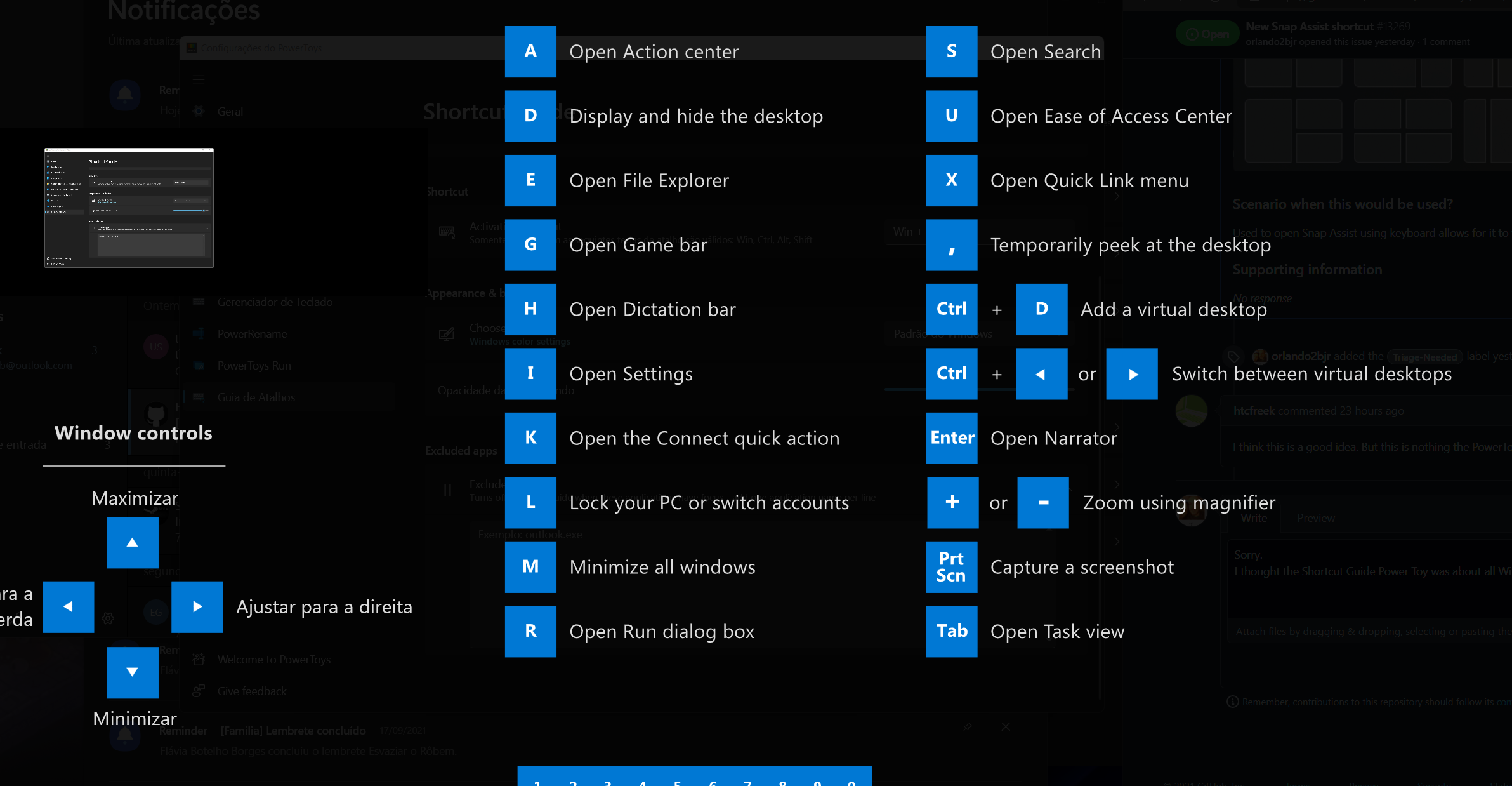
Task: Open the hamburger navigation menu in PowerToys settings
Action: [x=198, y=79]
